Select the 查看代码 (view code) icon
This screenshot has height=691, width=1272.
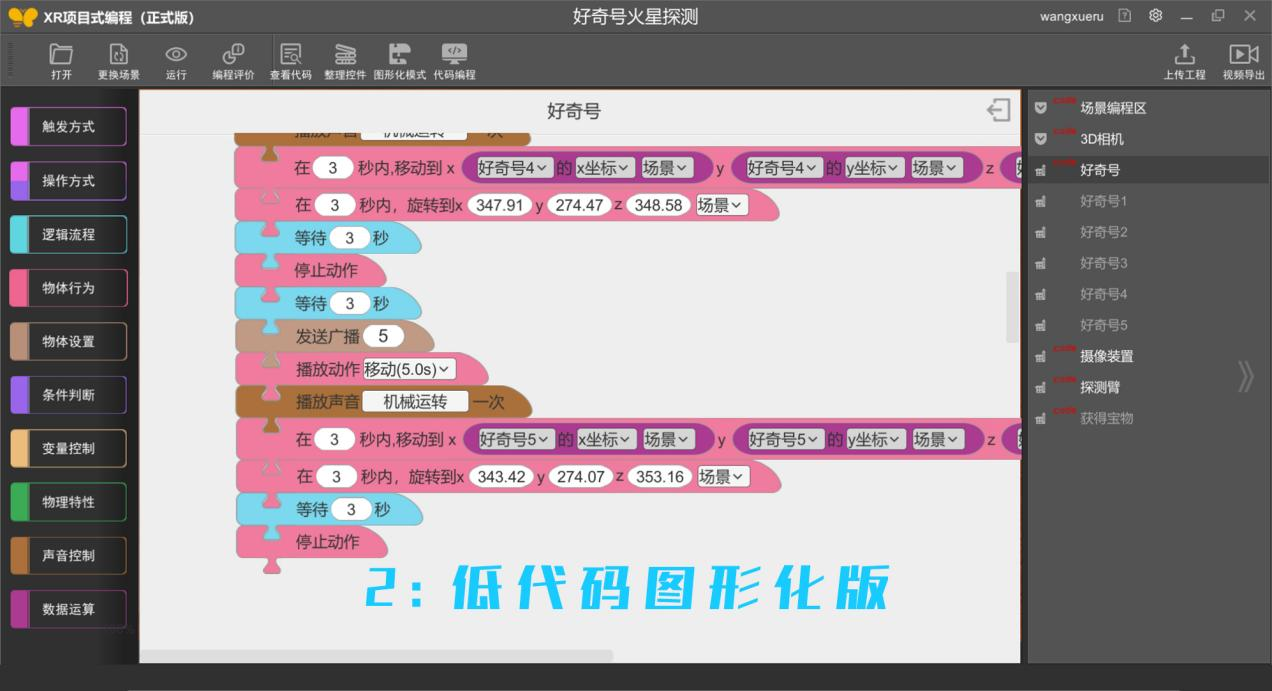point(289,59)
